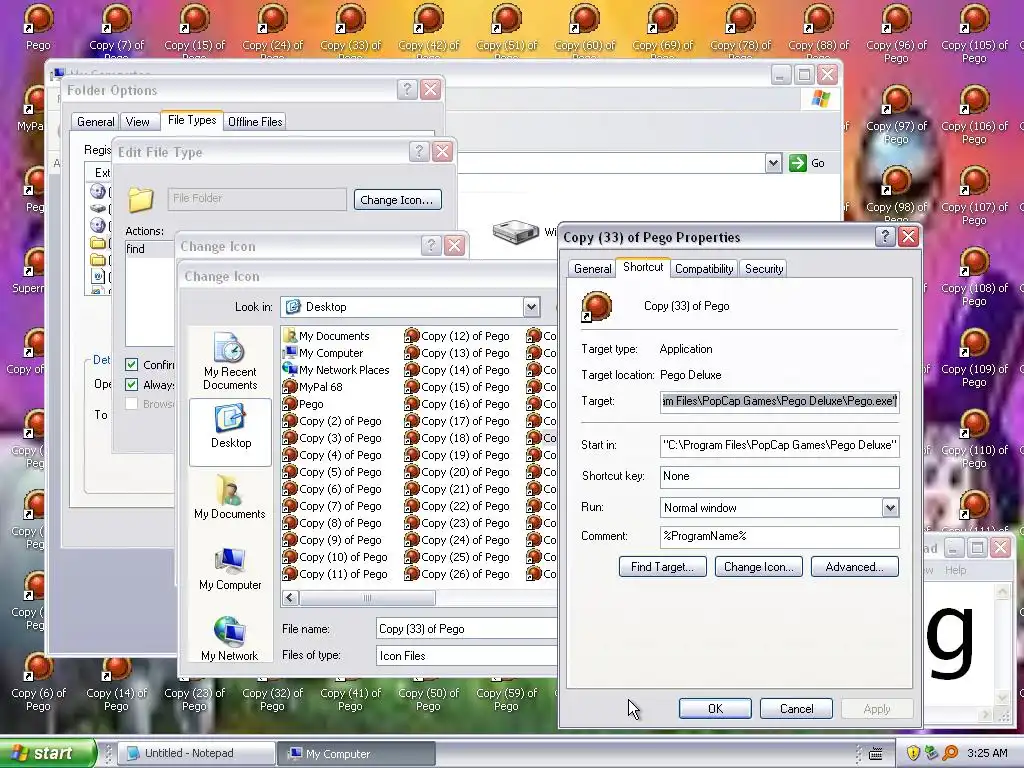Select the Copy (50) of Pego desktop icon
The height and width of the screenshot is (768, 1024).
pos(428,694)
